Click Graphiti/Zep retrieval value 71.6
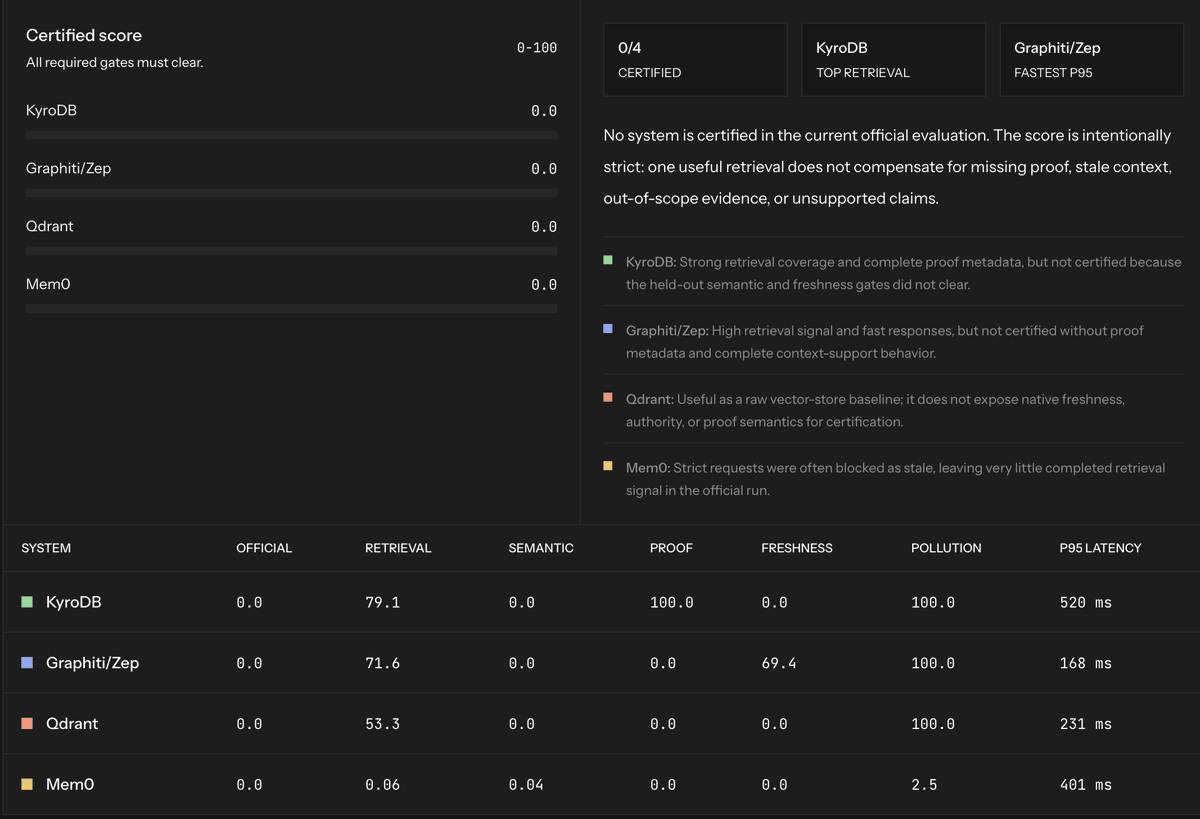This screenshot has height=819, width=1200. click(x=382, y=663)
